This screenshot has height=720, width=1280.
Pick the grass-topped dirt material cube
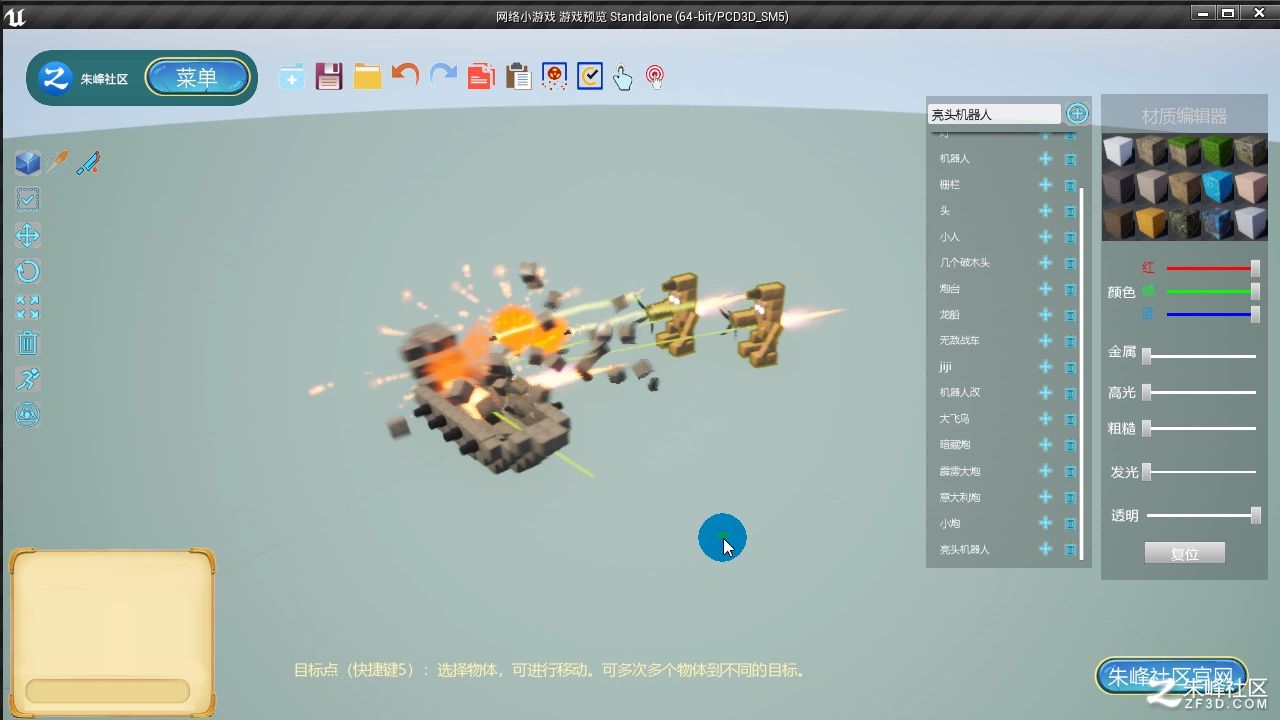pos(1184,151)
